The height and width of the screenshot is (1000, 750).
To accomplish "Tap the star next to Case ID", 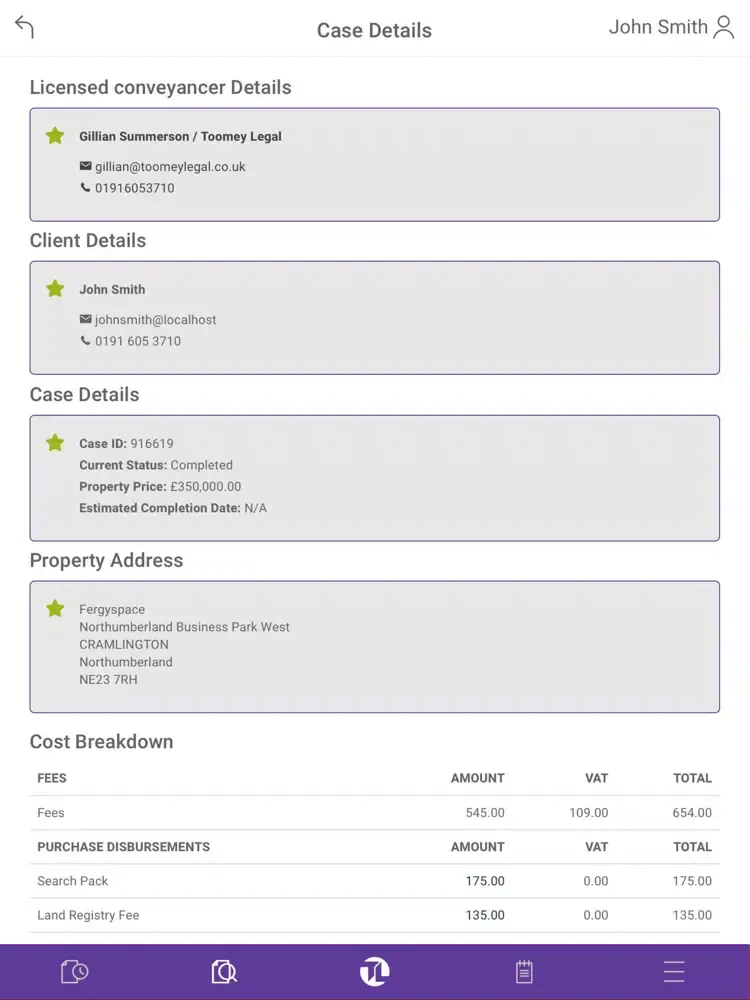I will click(55, 443).
